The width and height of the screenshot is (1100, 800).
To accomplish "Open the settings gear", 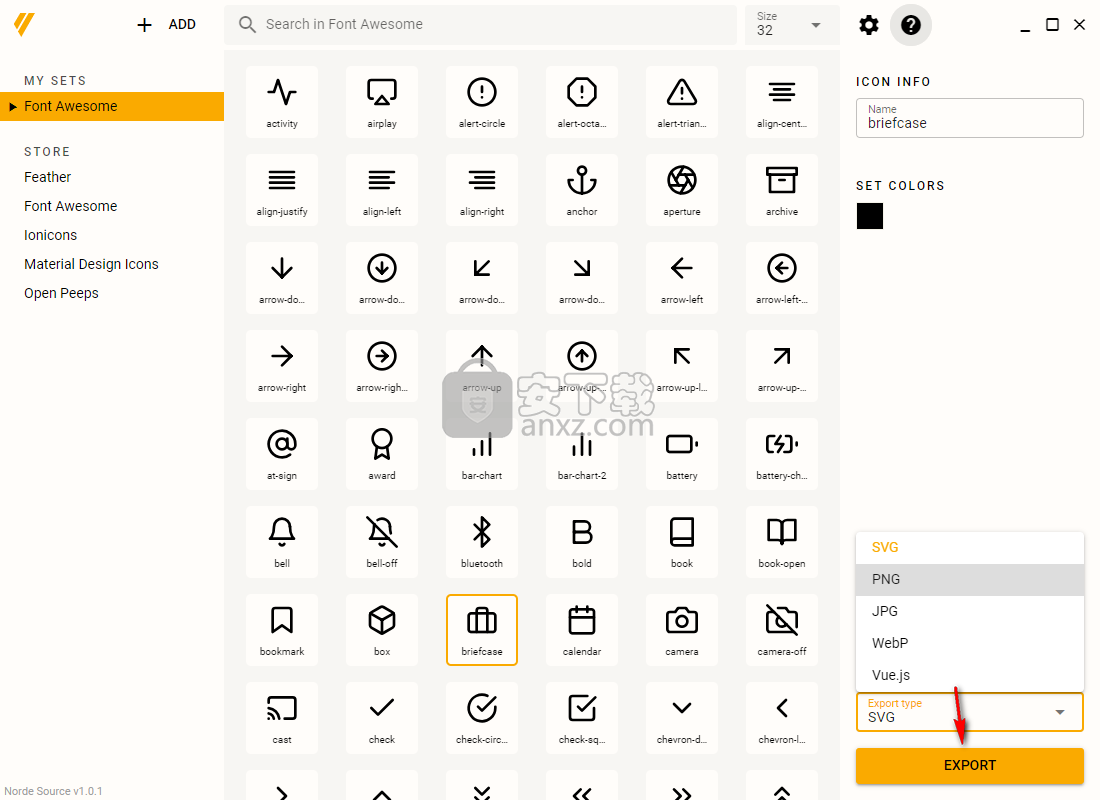I will click(x=868, y=25).
